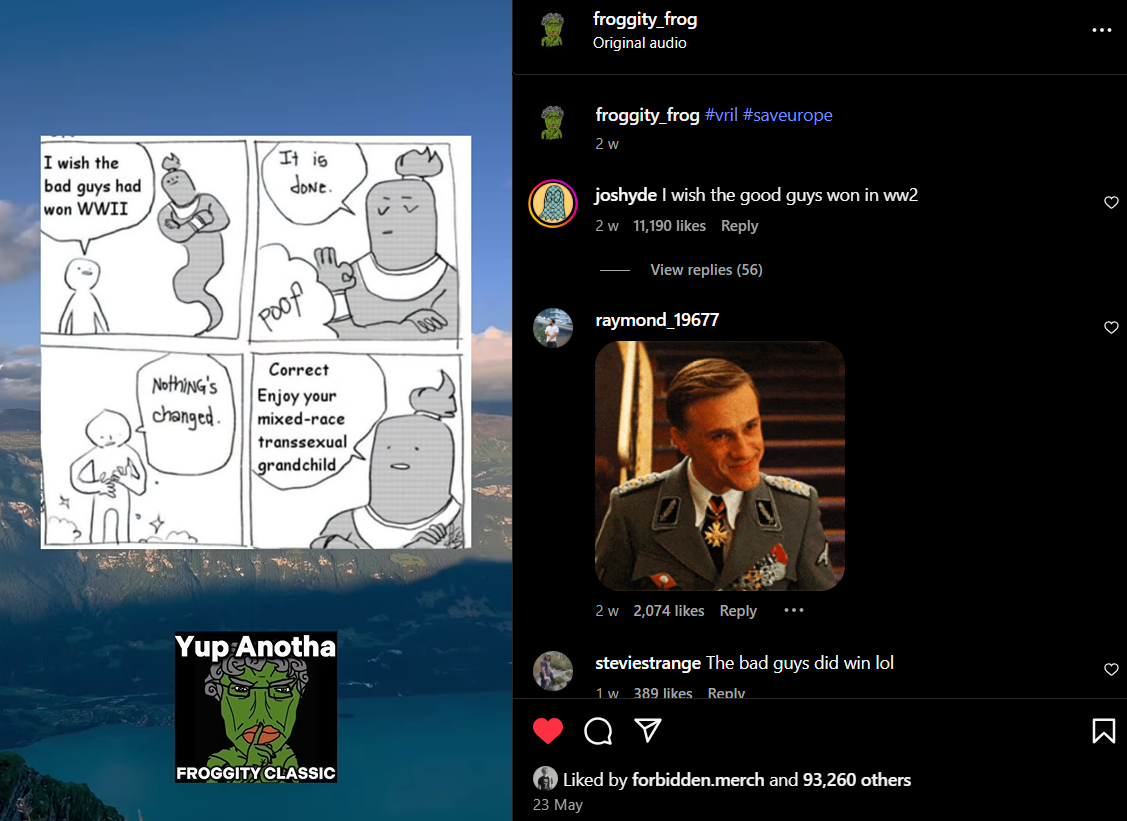Open the comment bubble icon

coord(598,731)
